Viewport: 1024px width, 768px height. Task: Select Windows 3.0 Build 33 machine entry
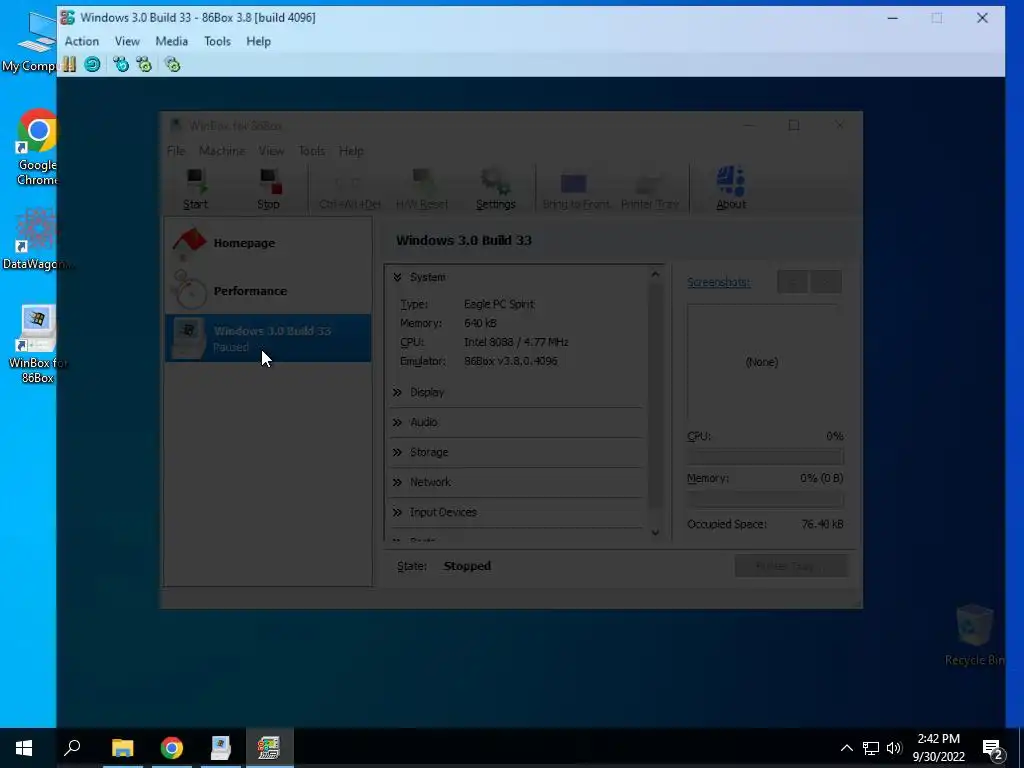(x=268, y=338)
